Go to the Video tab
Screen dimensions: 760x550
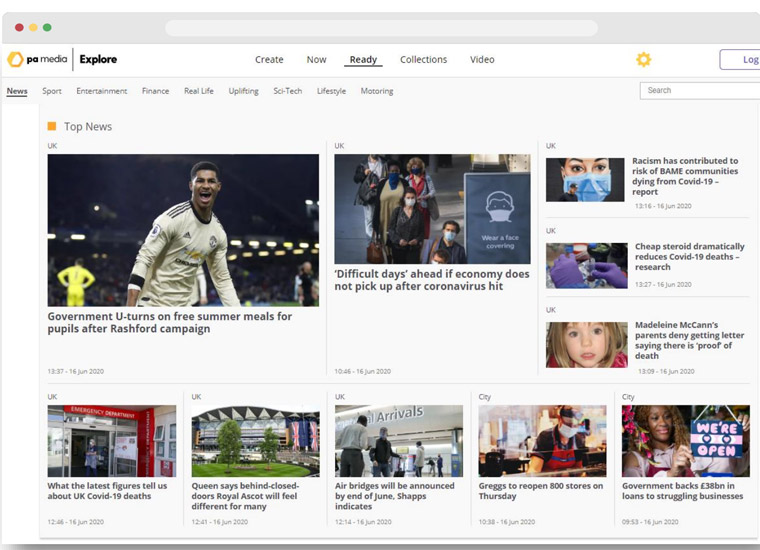pyautogui.click(x=482, y=59)
